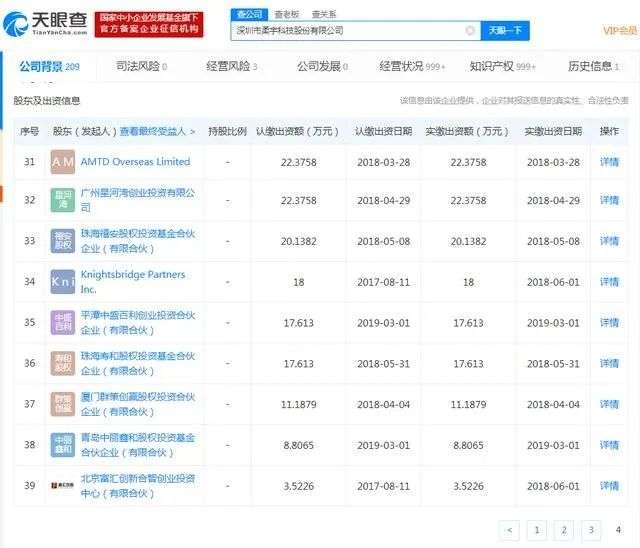Expand 查看最终受益人 link in table header
Image resolution: width=640 pixels, height=548 pixels.
coord(157,131)
